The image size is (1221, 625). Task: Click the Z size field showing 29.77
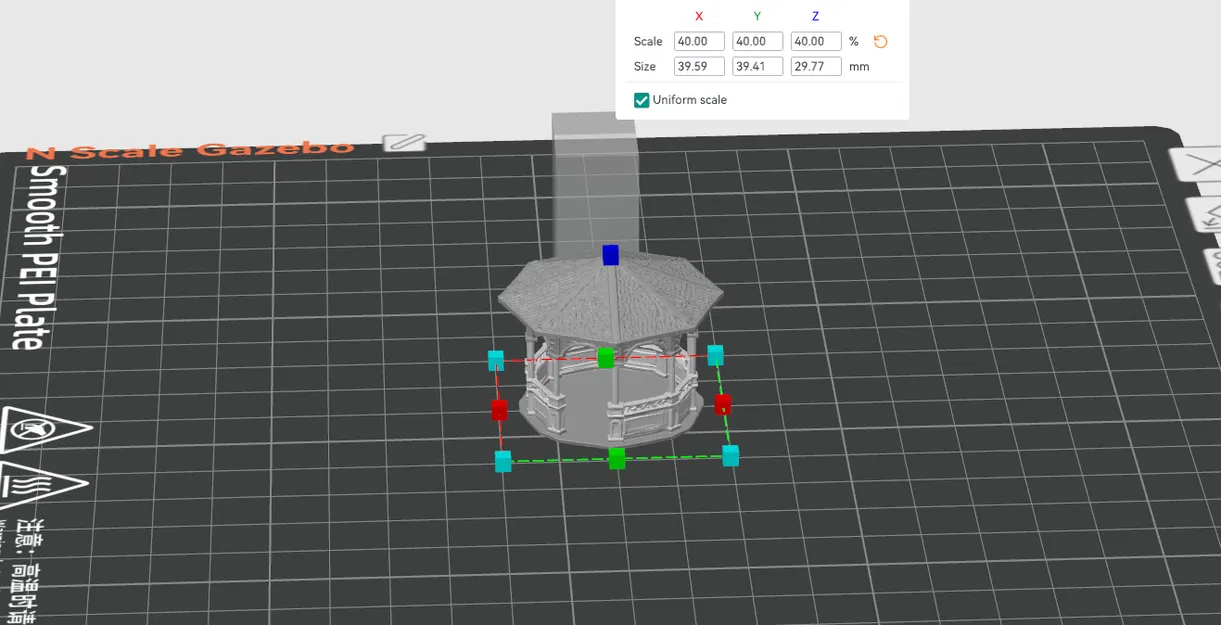[815, 66]
